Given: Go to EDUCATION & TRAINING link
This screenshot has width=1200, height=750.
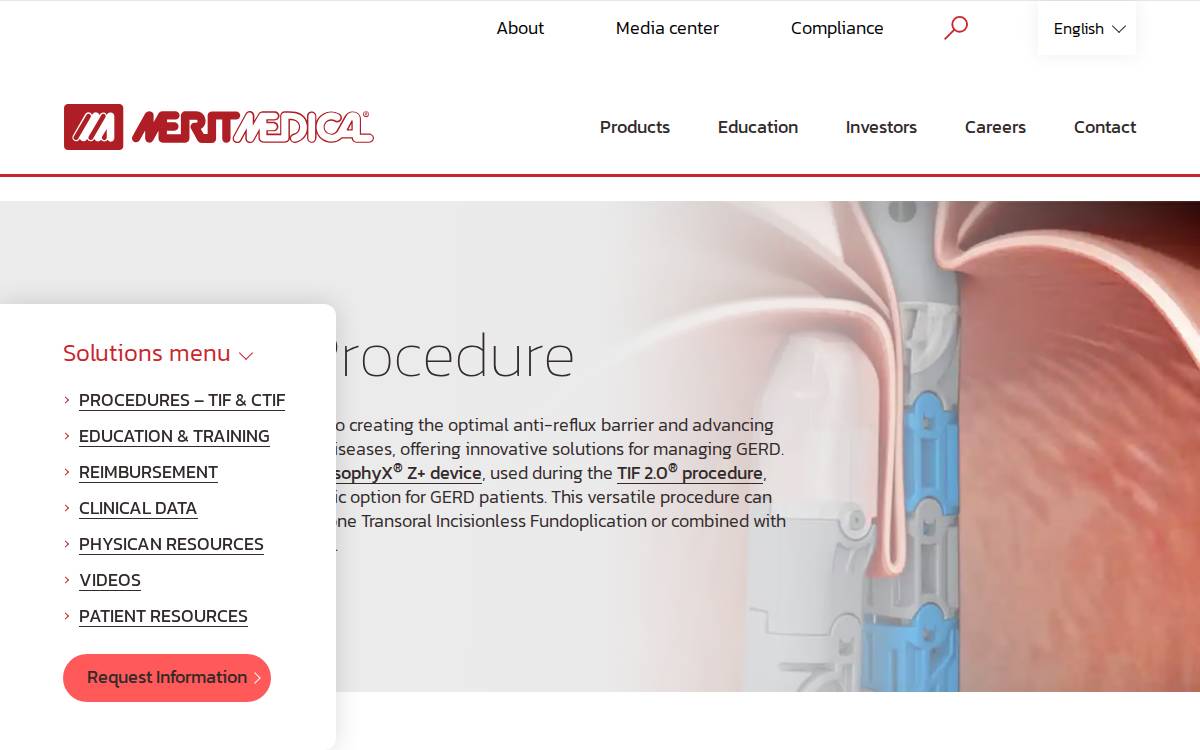Looking at the screenshot, I should pos(174,436).
